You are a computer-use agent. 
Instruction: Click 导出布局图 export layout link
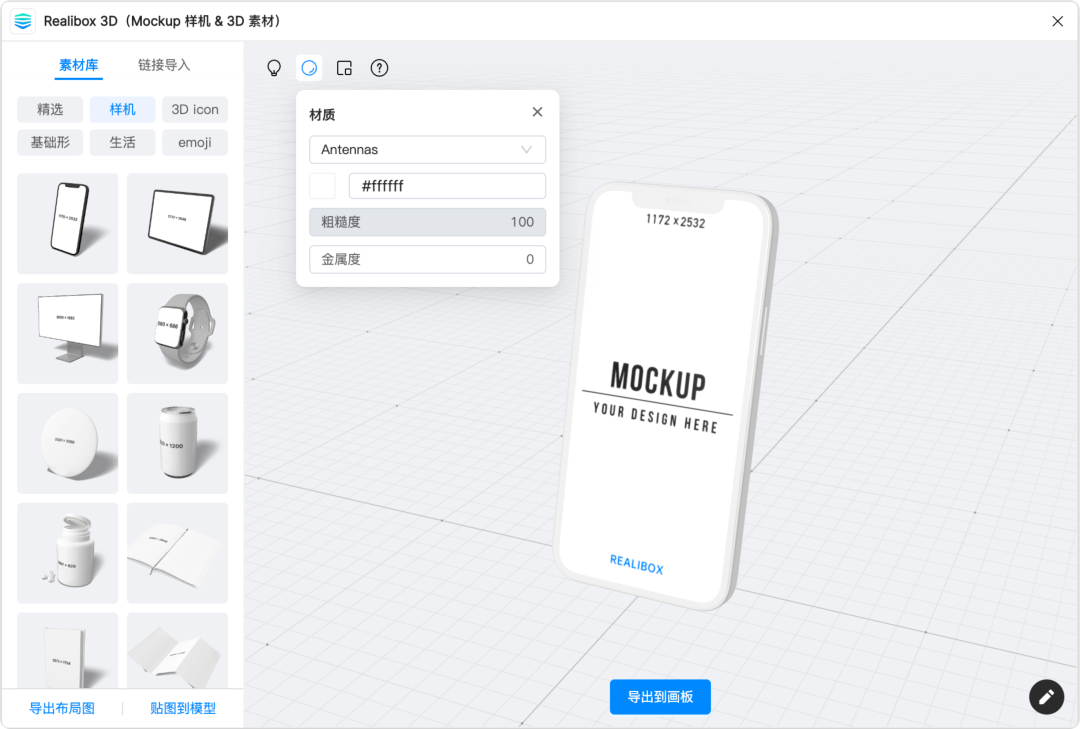(x=62, y=708)
